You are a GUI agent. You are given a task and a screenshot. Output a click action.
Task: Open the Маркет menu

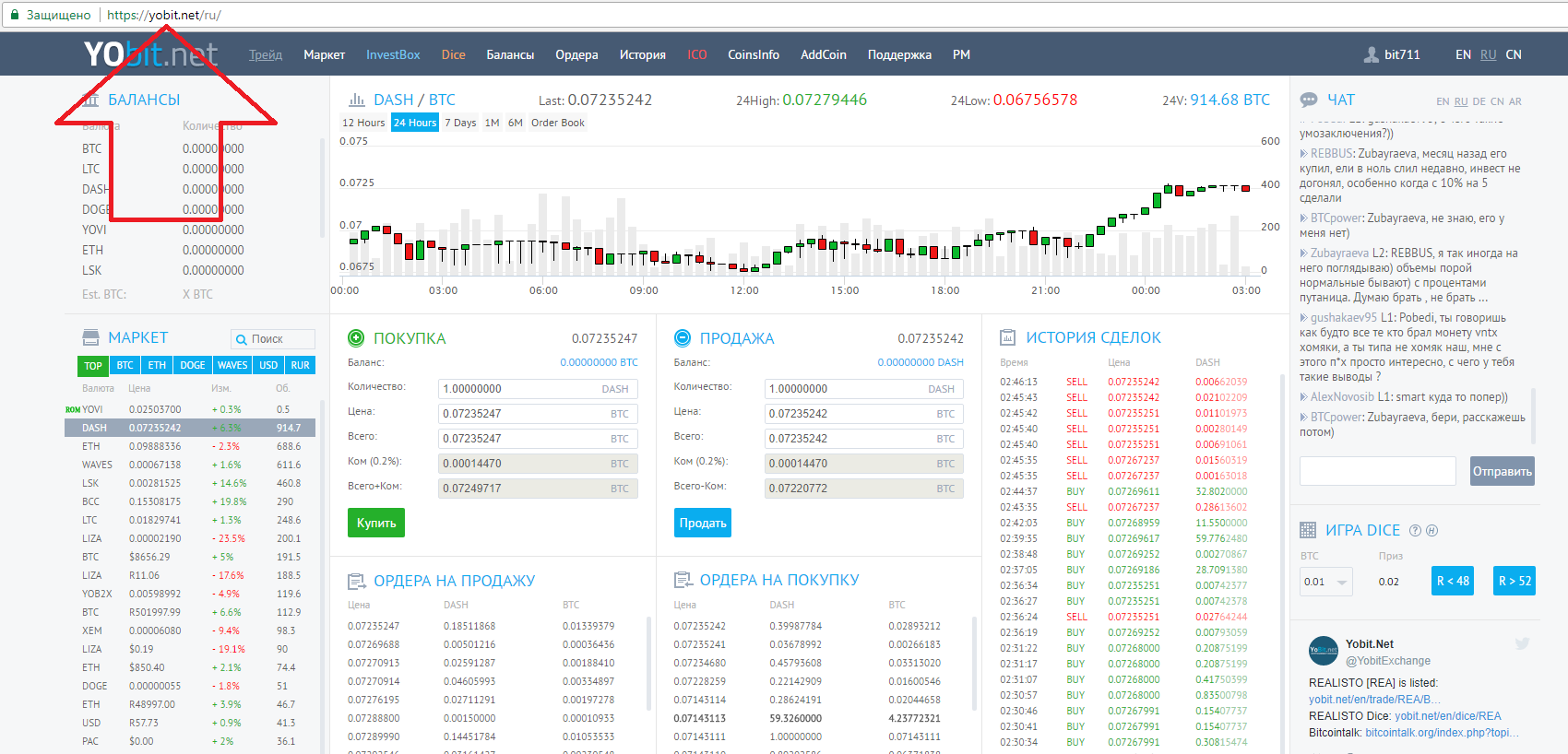[325, 54]
